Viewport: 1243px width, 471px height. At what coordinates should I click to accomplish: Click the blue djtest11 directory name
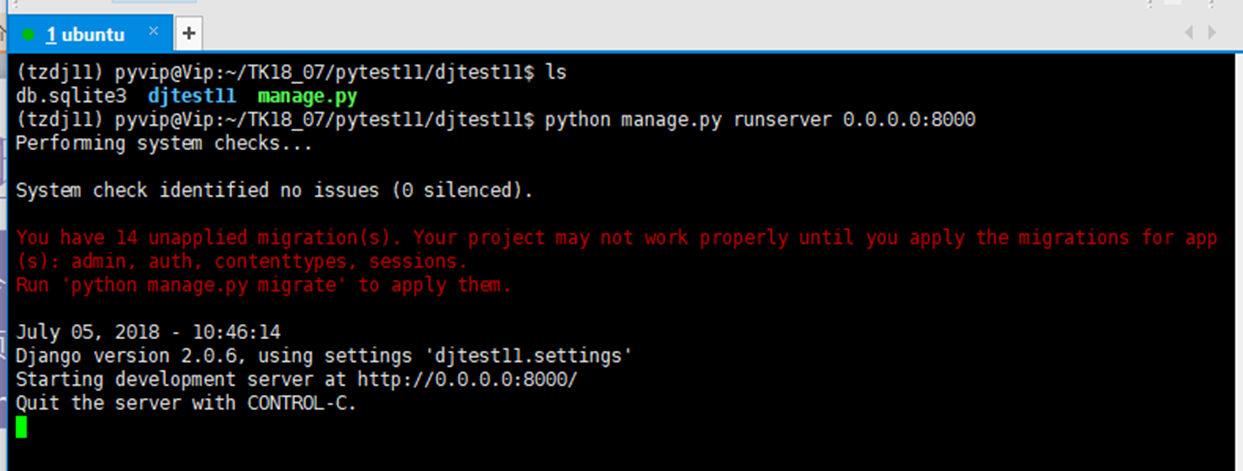192,96
